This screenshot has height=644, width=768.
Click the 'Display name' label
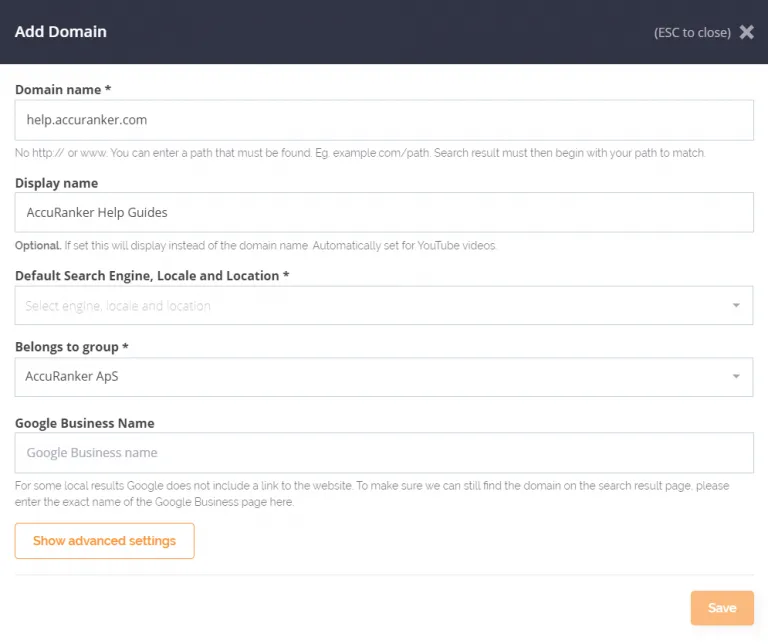(x=56, y=183)
